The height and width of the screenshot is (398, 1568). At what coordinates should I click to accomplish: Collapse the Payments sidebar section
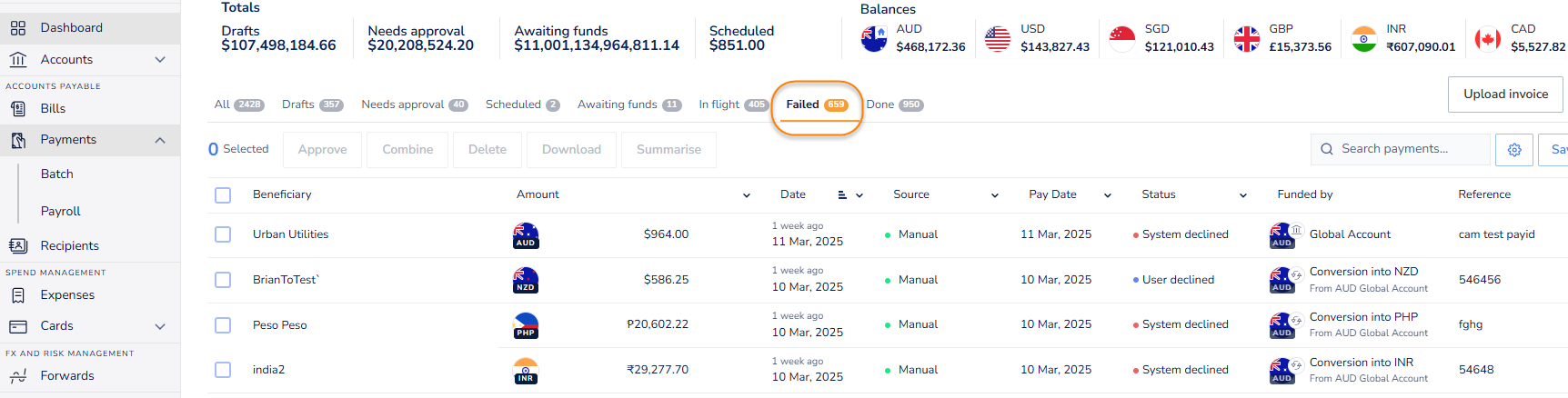(x=160, y=140)
